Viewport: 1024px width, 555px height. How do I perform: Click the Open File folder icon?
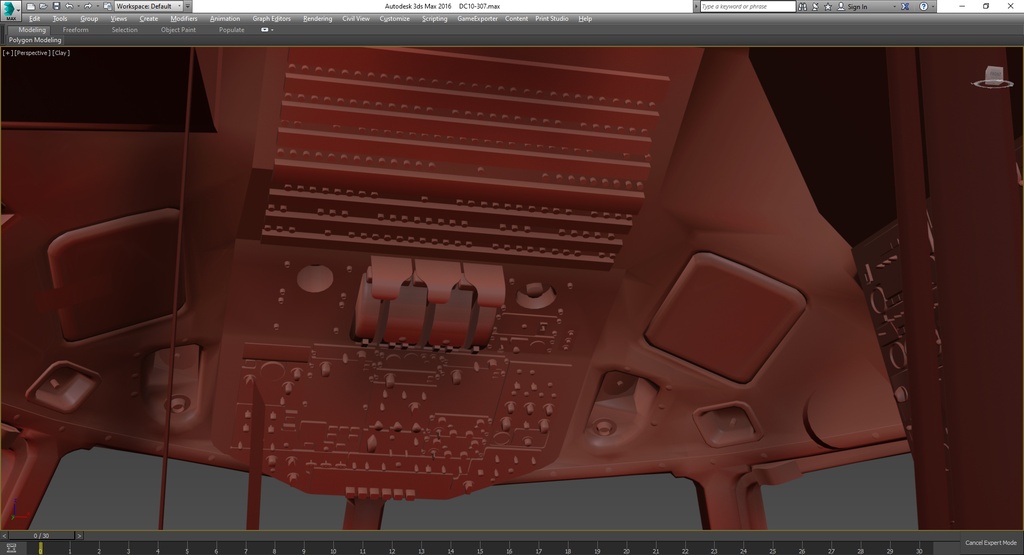pos(42,6)
